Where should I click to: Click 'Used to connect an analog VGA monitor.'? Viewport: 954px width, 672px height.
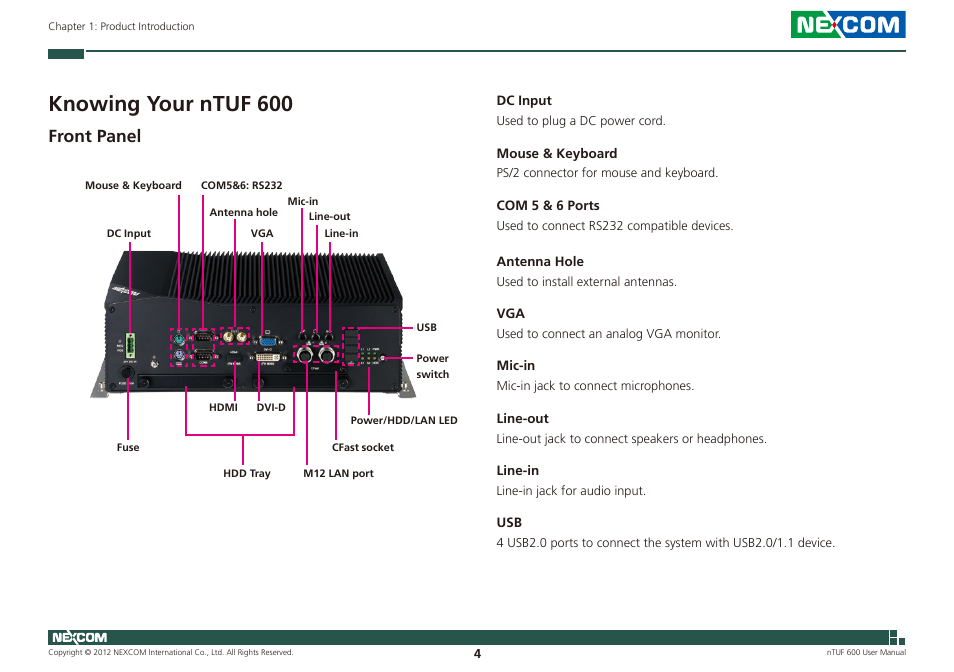click(608, 334)
